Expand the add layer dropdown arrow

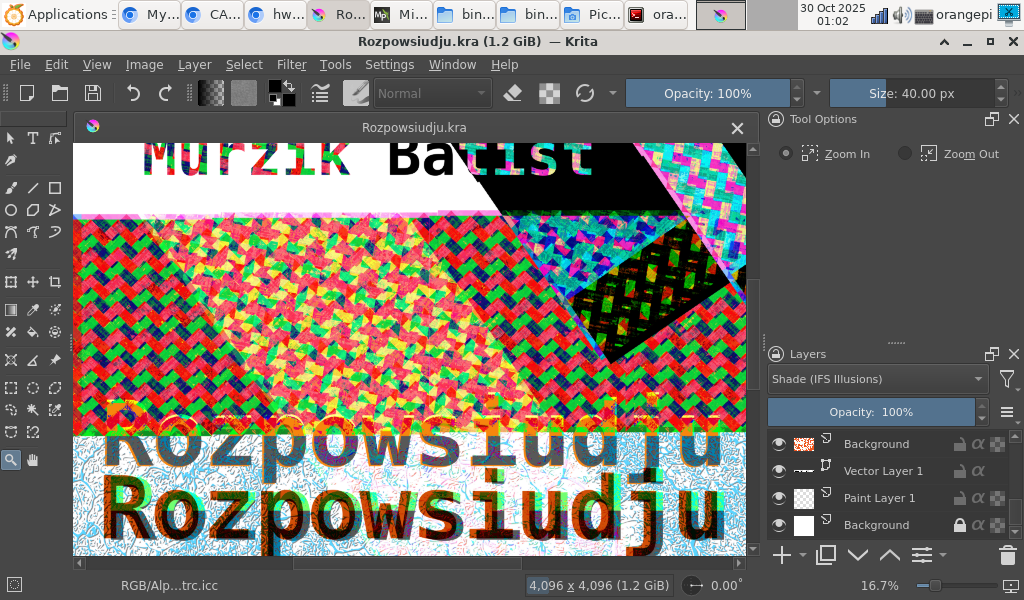click(802, 555)
